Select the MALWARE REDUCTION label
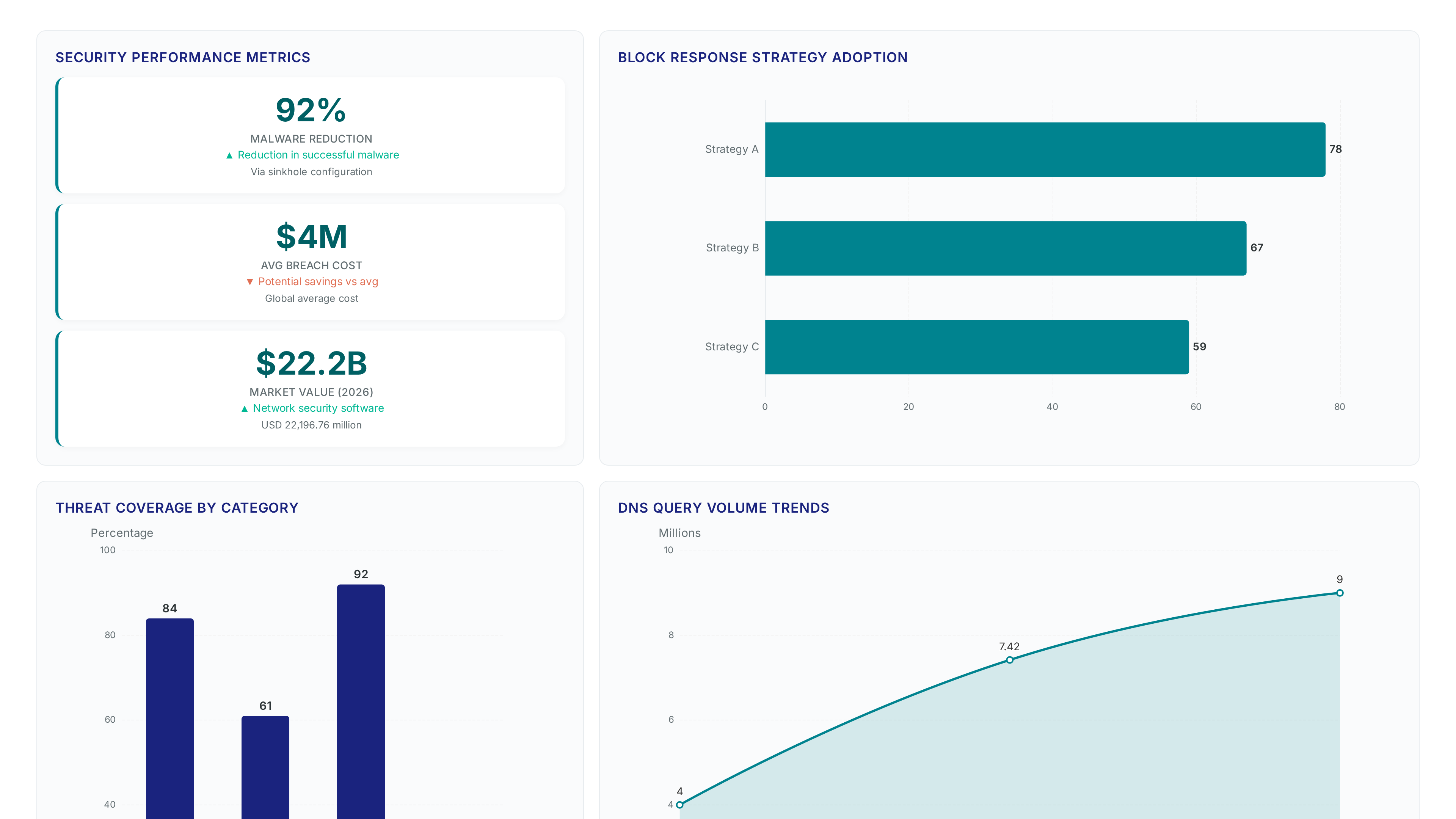 tap(311, 139)
